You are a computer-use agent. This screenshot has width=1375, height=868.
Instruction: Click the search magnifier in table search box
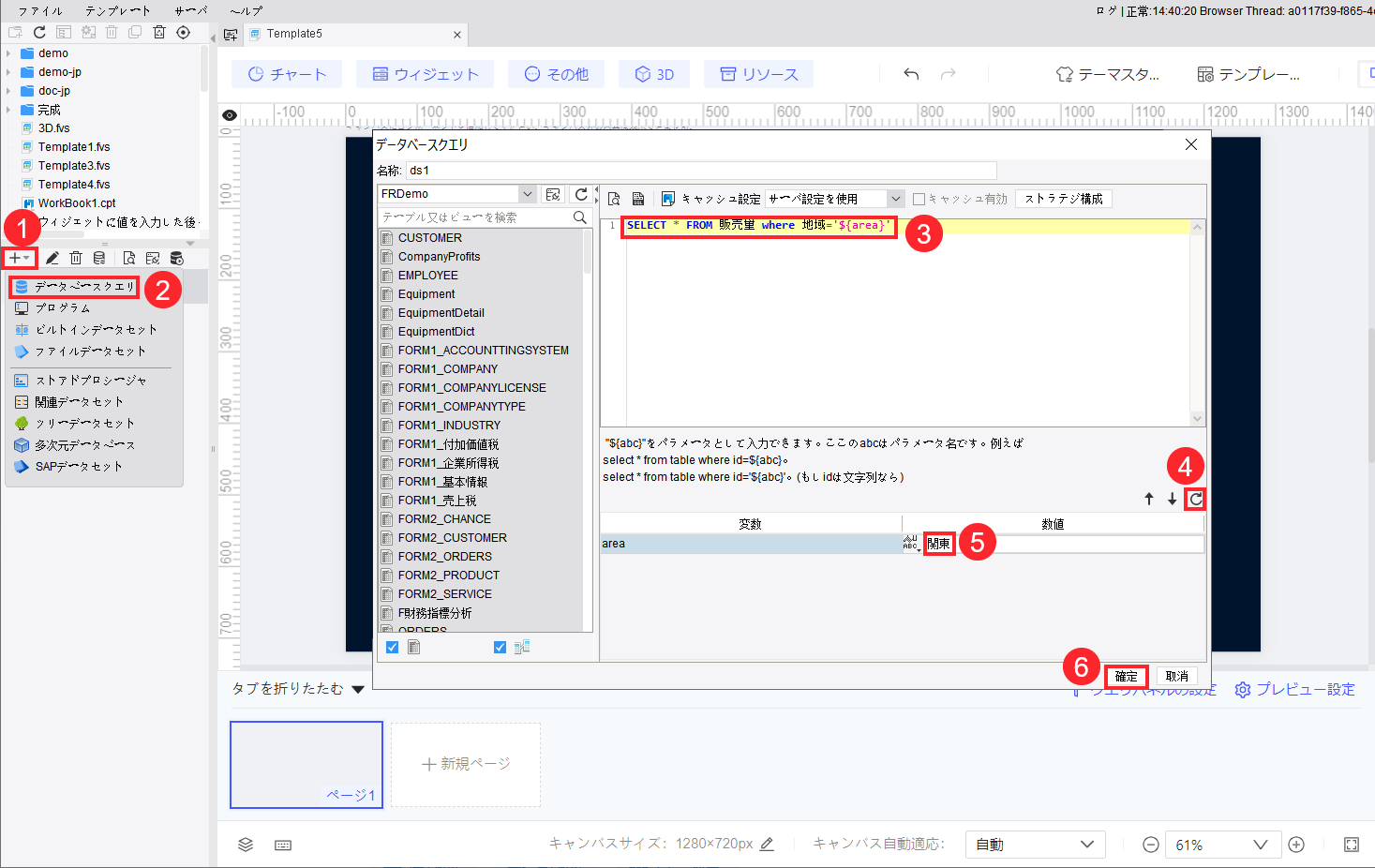point(580,217)
